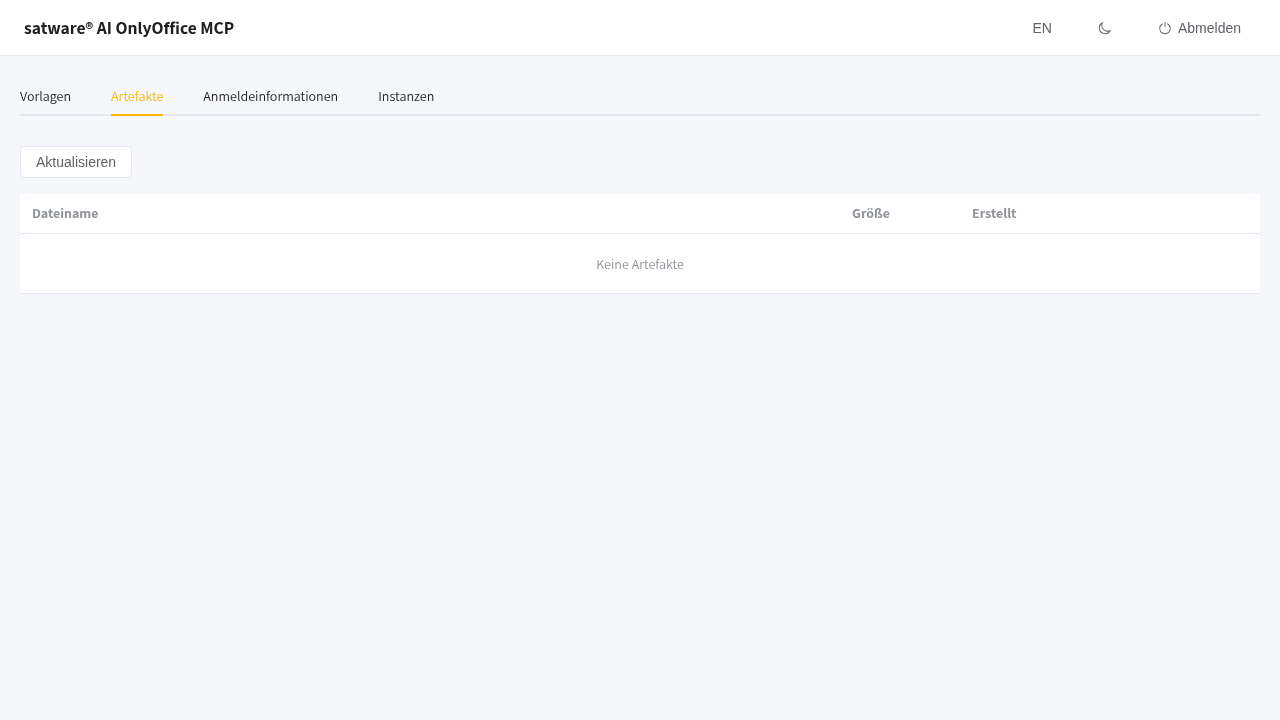Image resolution: width=1280 pixels, height=720 pixels.
Task: Click the yellow underline beneath Artefakte
Action: pyautogui.click(x=137, y=115)
